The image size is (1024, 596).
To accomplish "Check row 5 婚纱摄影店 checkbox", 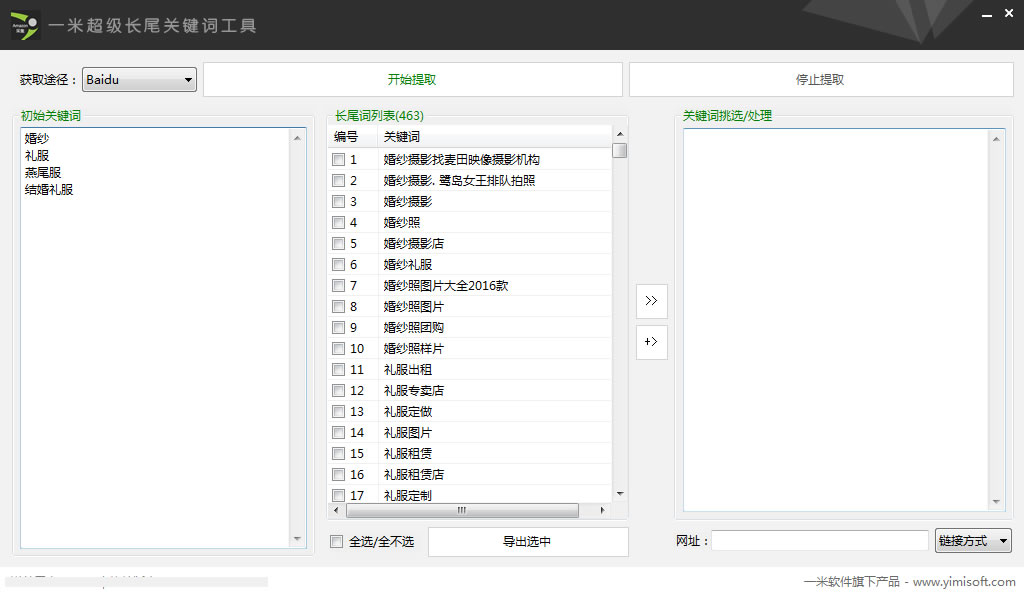I will [x=338, y=243].
